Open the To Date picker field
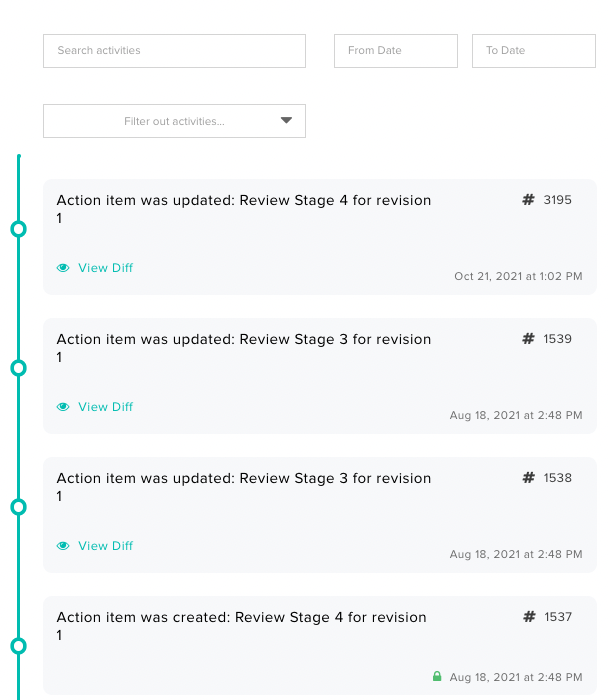Image resolution: width=608 pixels, height=700 pixels. [533, 51]
